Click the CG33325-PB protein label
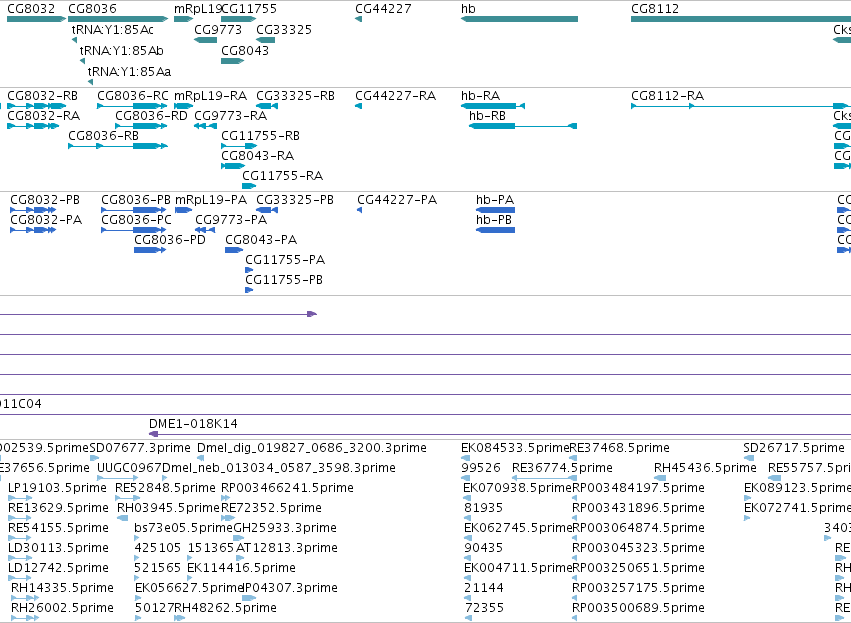This screenshot has width=851, height=623. 295,200
